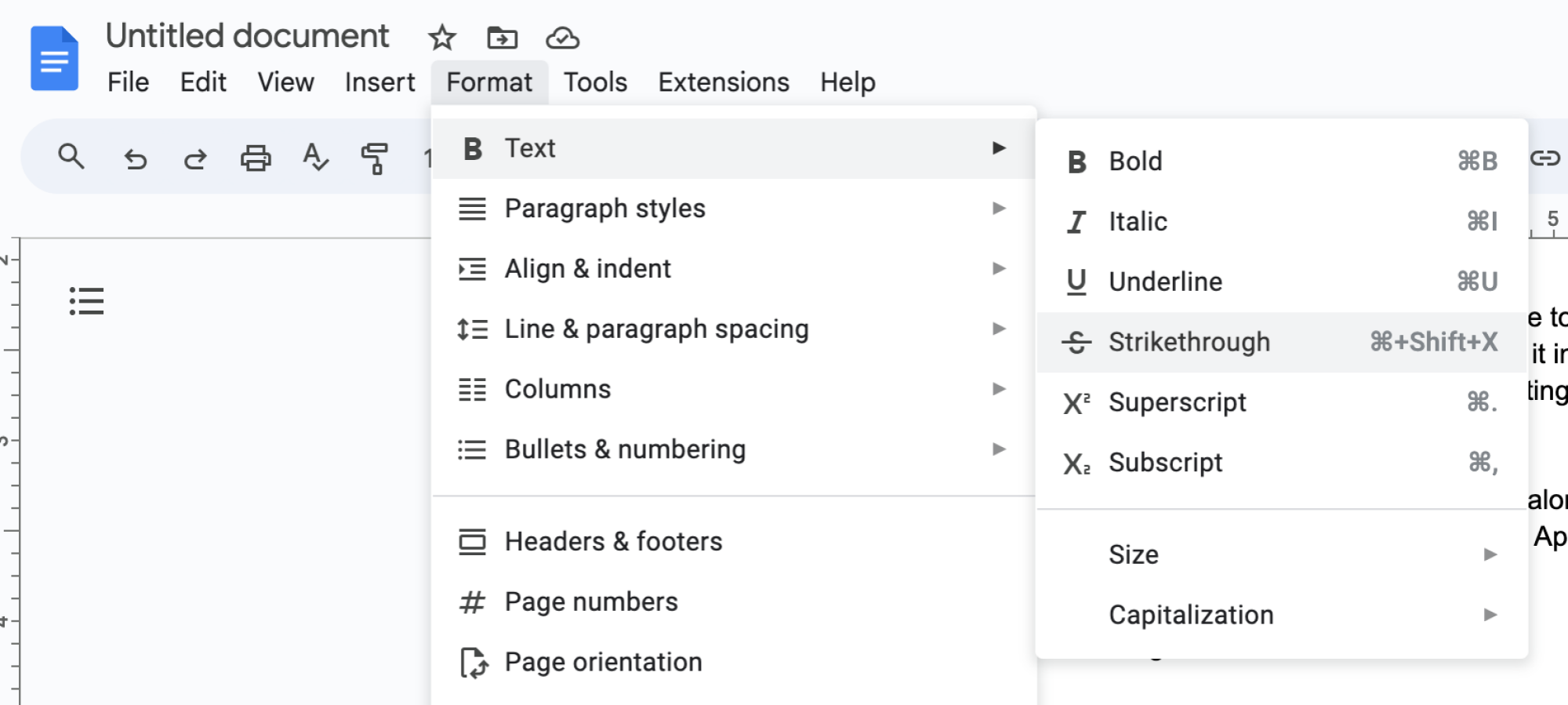Rename the Untitled document title
Image resolution: width=1568 pixels, height=705 pixels.
[x=247, y=36]
